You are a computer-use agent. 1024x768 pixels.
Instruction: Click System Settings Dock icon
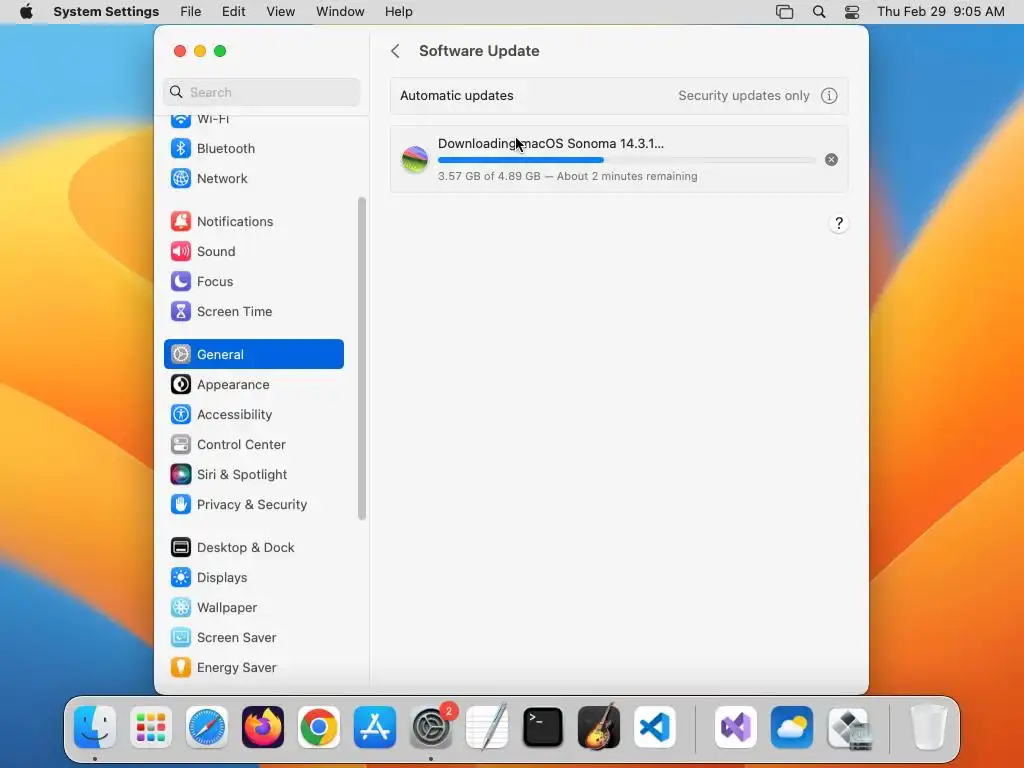click(431, 727)
